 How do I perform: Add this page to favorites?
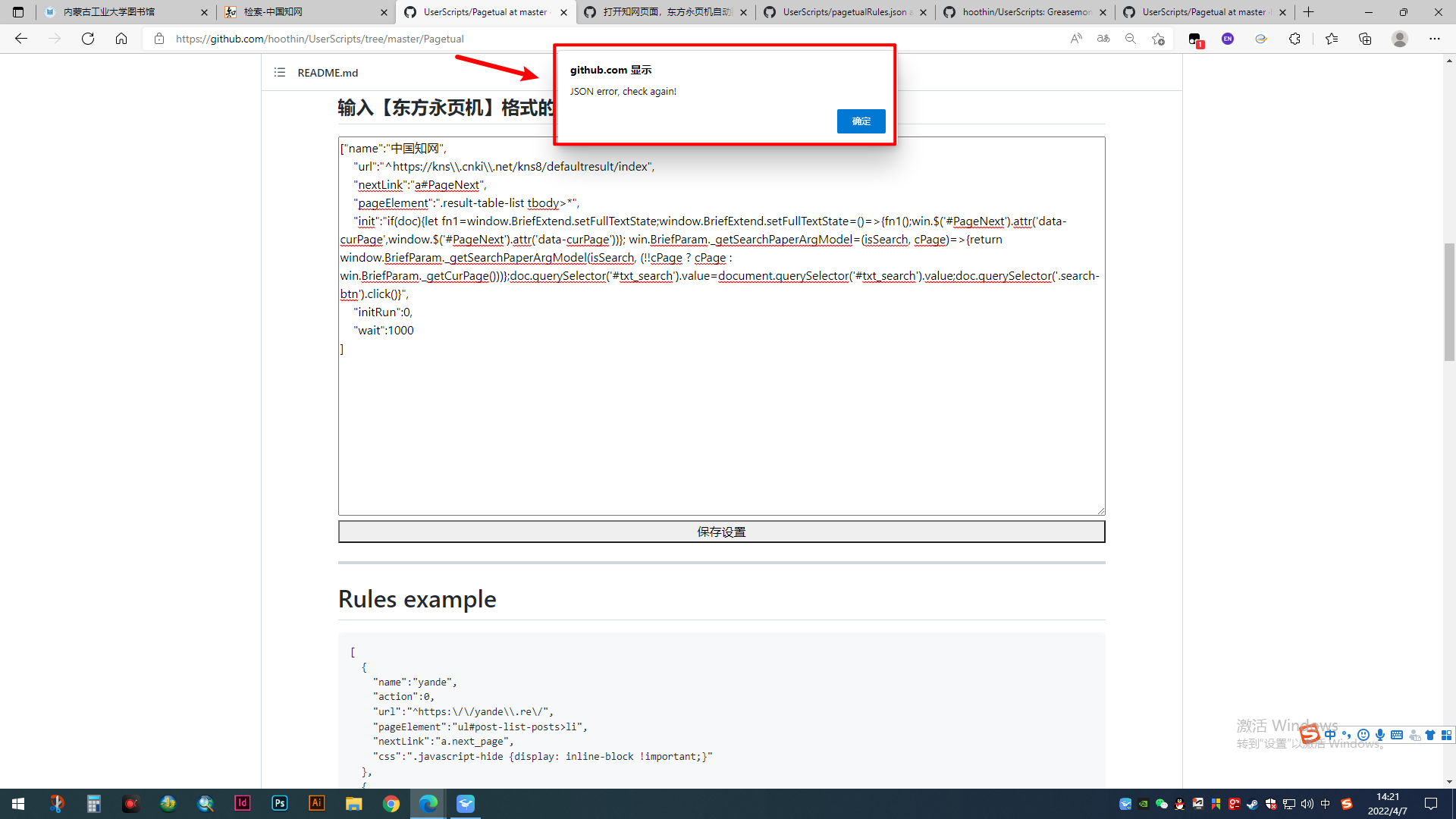[x=1158, y=39]
